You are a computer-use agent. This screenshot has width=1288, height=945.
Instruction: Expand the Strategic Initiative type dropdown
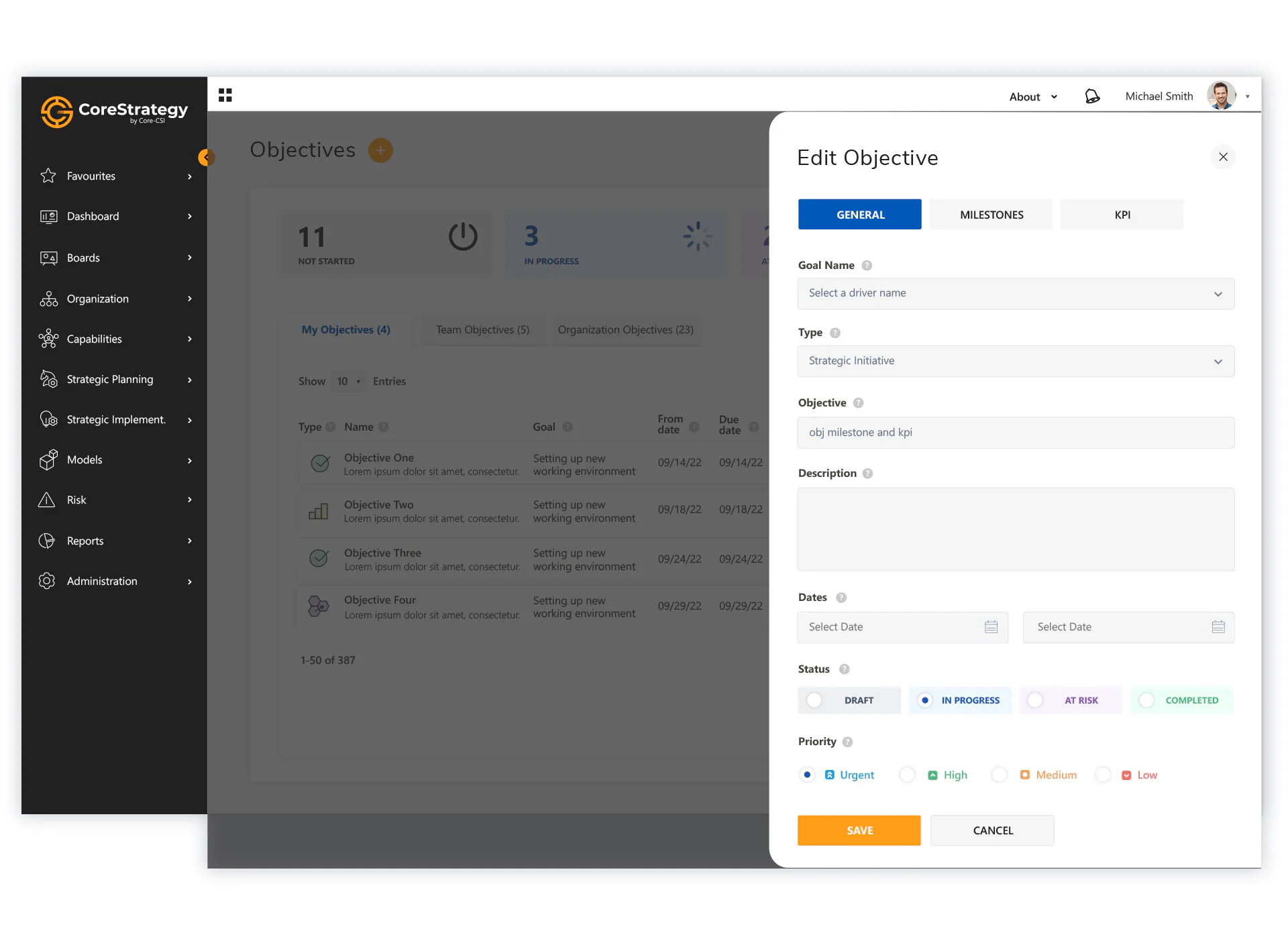pyautogui.click(x=1015, y=362)
